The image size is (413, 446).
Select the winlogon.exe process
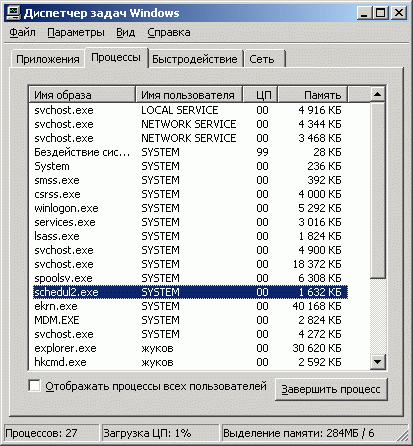[190, 208]
